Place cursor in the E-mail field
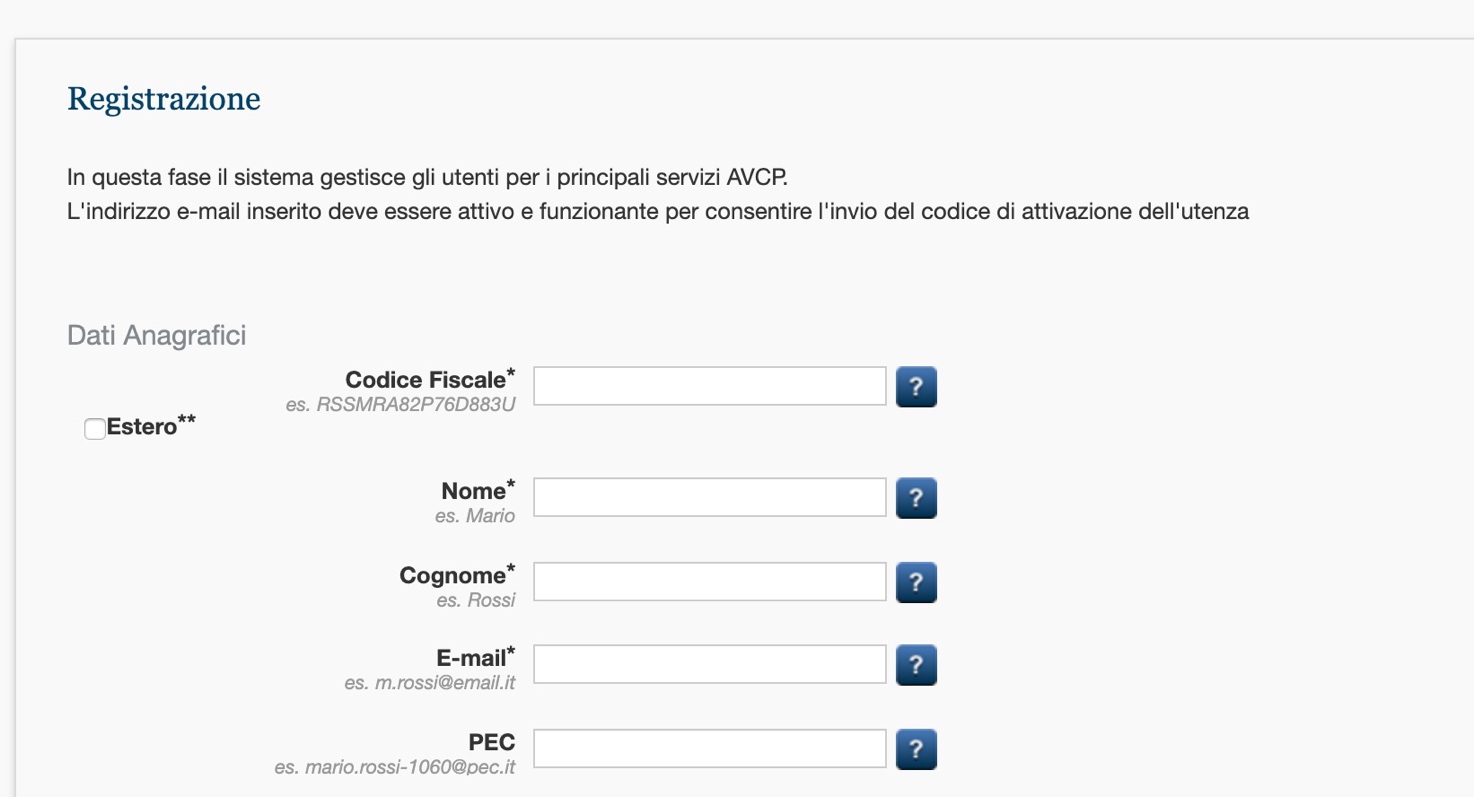Image resolution: width=1474 pixels, height=797 pixels. (710, 664)
